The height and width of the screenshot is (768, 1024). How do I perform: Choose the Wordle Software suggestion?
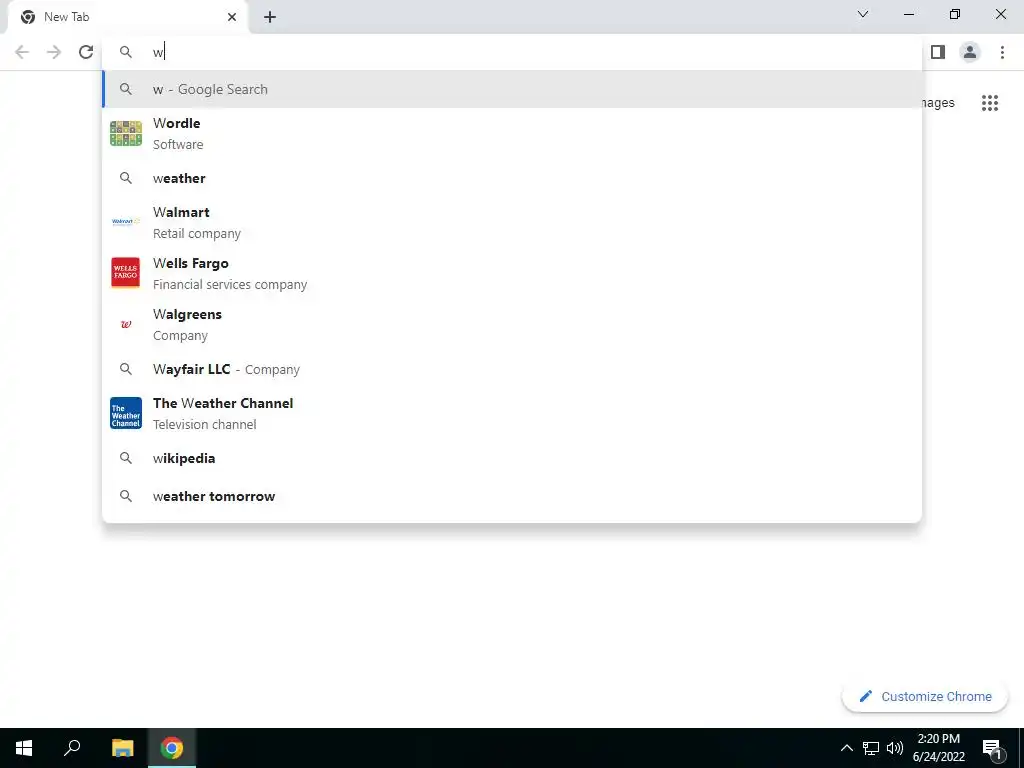click(x=512, y=133)
